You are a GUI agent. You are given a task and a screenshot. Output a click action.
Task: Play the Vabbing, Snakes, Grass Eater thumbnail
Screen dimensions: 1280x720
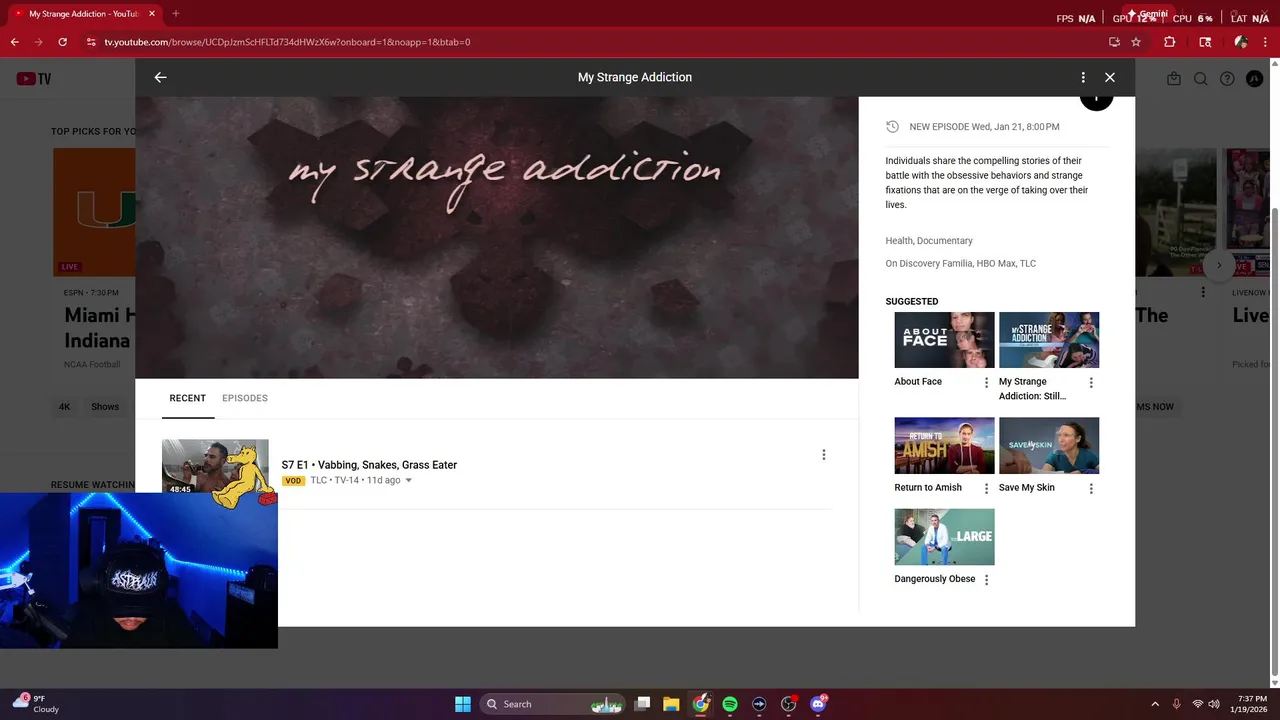tap(215, 467)
